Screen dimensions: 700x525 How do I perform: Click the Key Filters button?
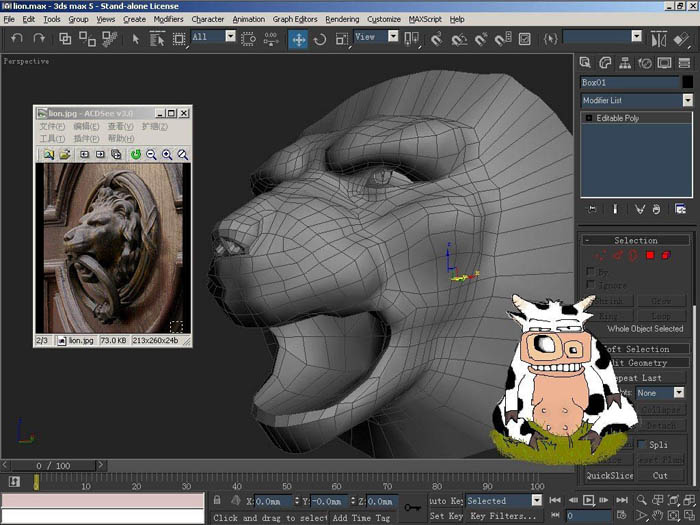503,516
